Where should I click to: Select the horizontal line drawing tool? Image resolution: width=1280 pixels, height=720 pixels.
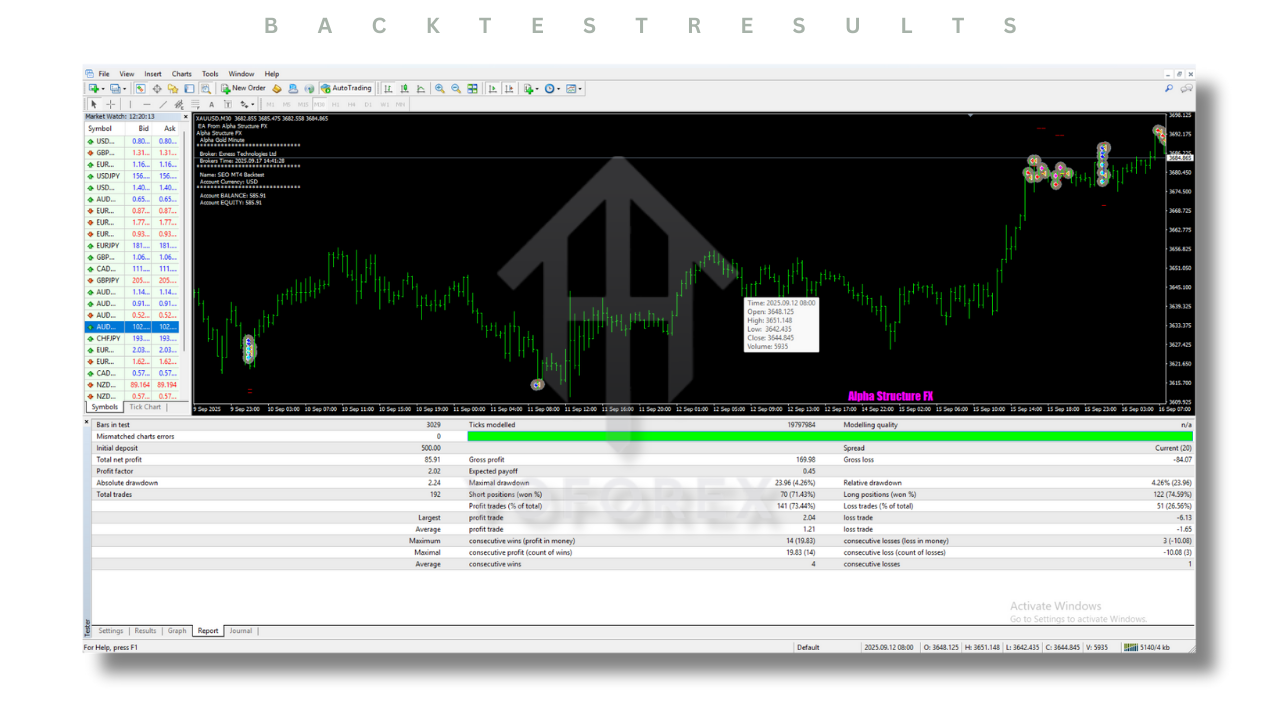(146, 104)
